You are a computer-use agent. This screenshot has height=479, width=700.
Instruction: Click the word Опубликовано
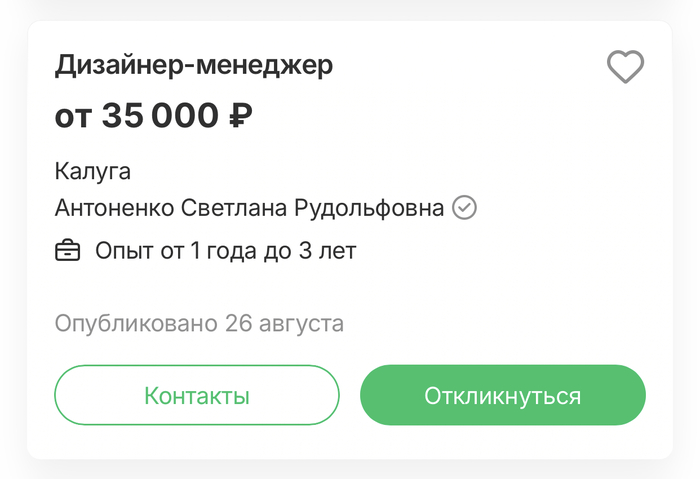pos(136,323)
